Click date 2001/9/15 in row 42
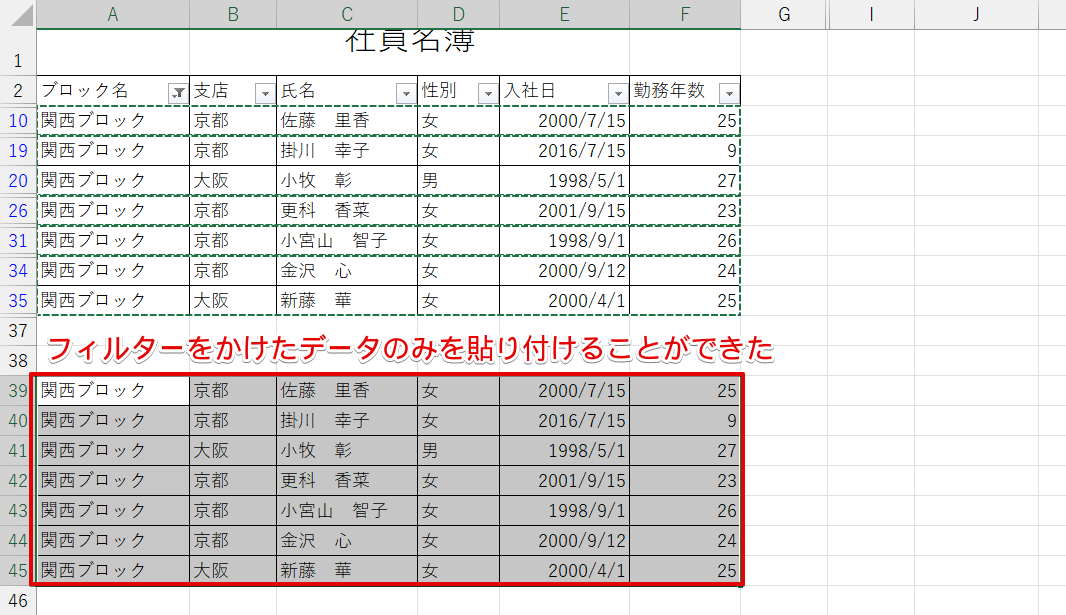1066x615 pixels. tap(582, 480)
